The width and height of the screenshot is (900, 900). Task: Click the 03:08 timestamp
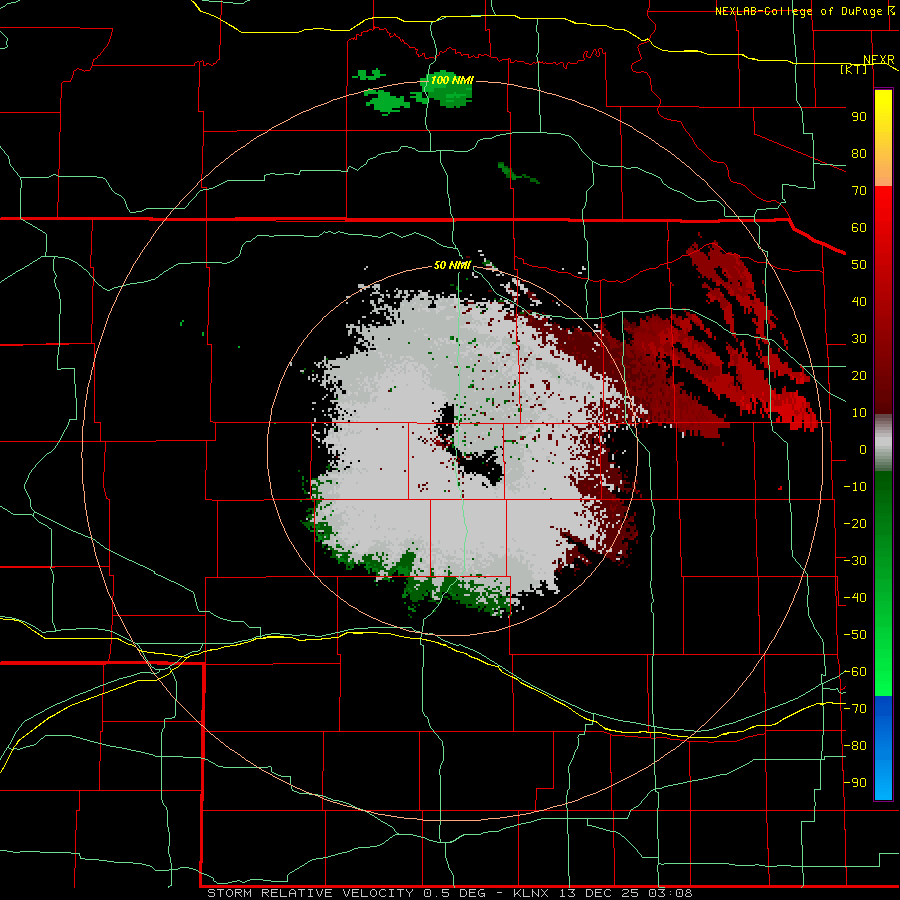[x=670, y=893]
